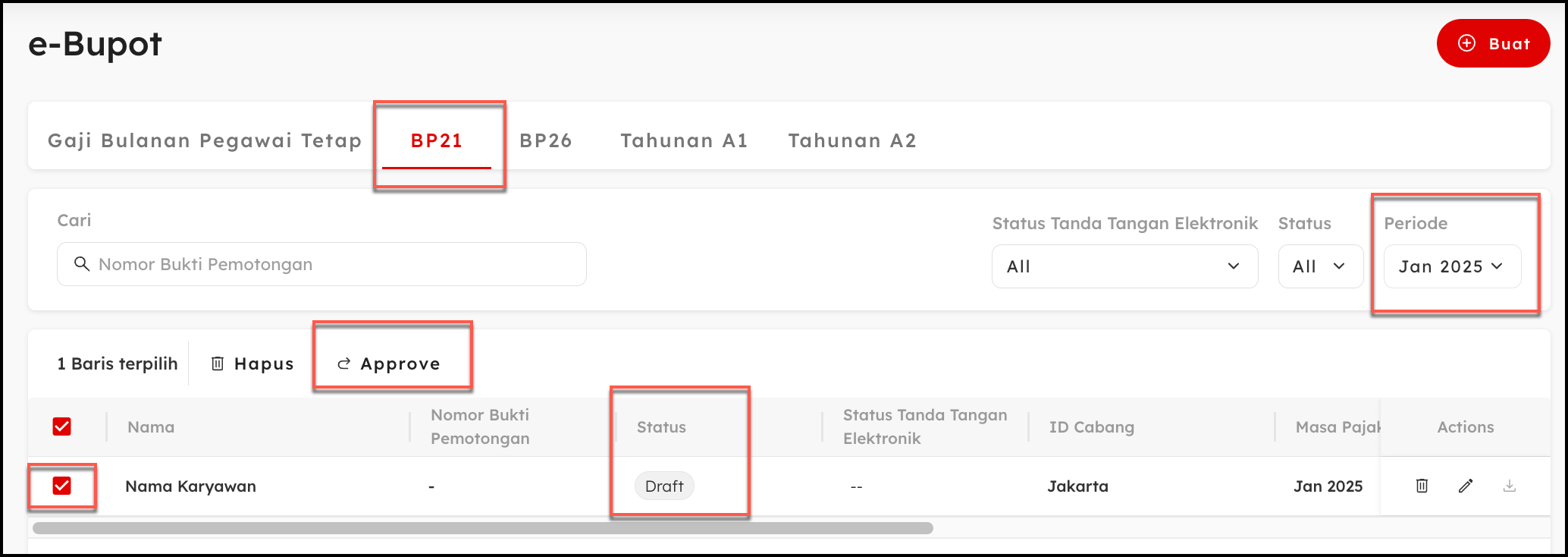Expand the Status filter dropdown
Screen dimensions: 1568x557
point(1320,266)
